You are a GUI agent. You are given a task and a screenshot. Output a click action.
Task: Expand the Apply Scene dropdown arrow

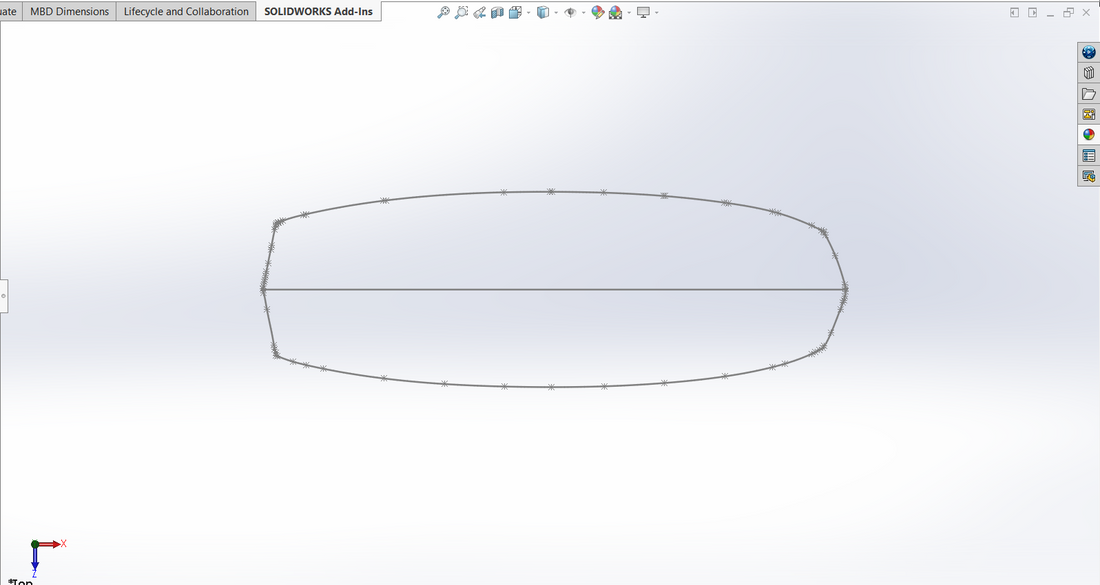point(628,13)
